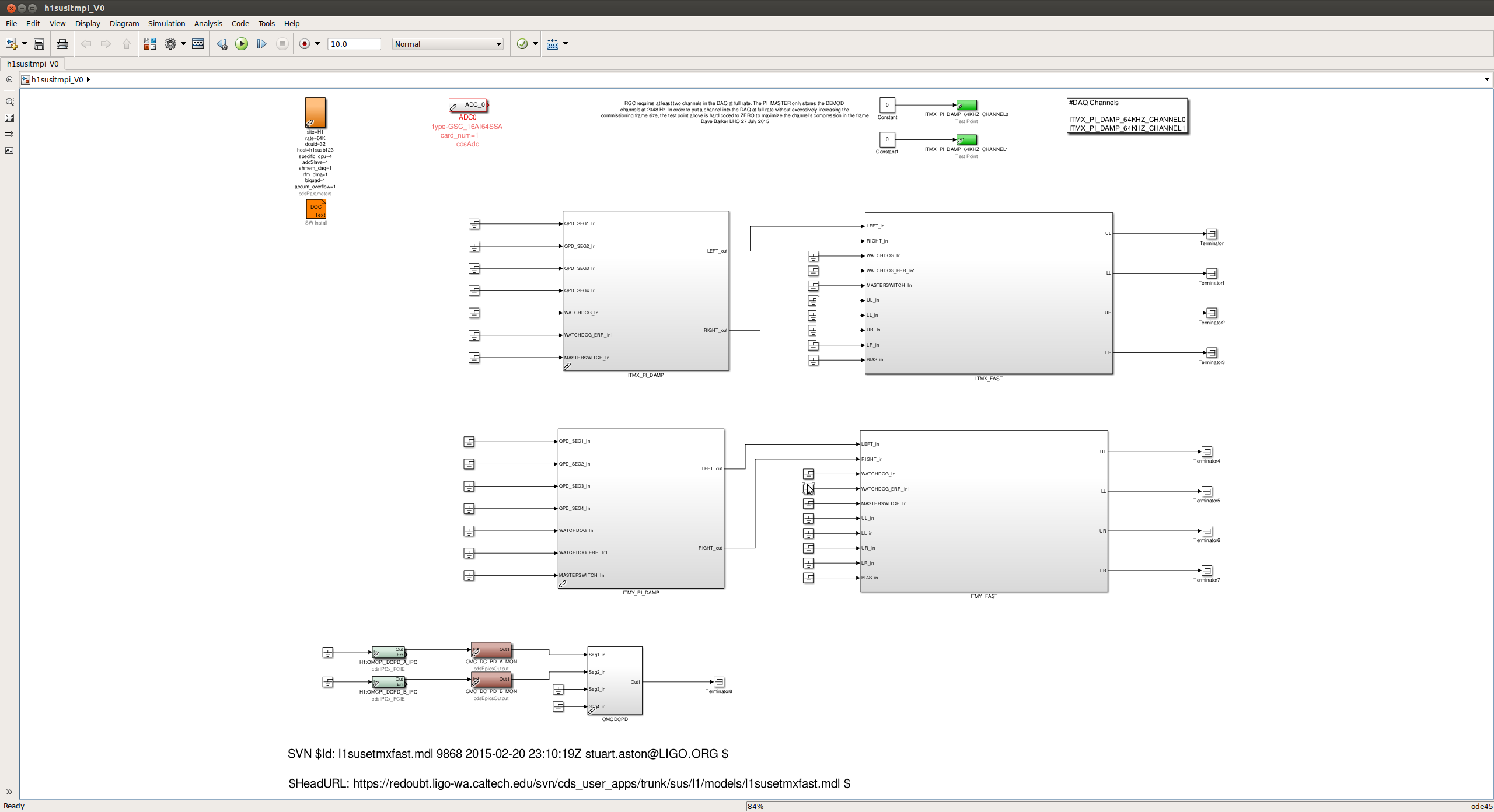
Task: Open the Simulation menu
Action: point(166,24)
